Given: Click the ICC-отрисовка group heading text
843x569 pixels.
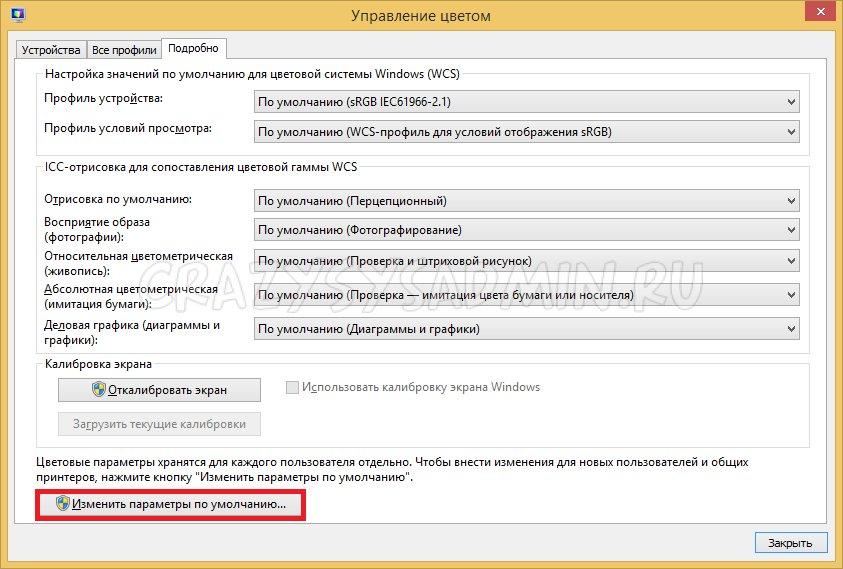Looking at the screenshot, I should click(x=201, y=167).
